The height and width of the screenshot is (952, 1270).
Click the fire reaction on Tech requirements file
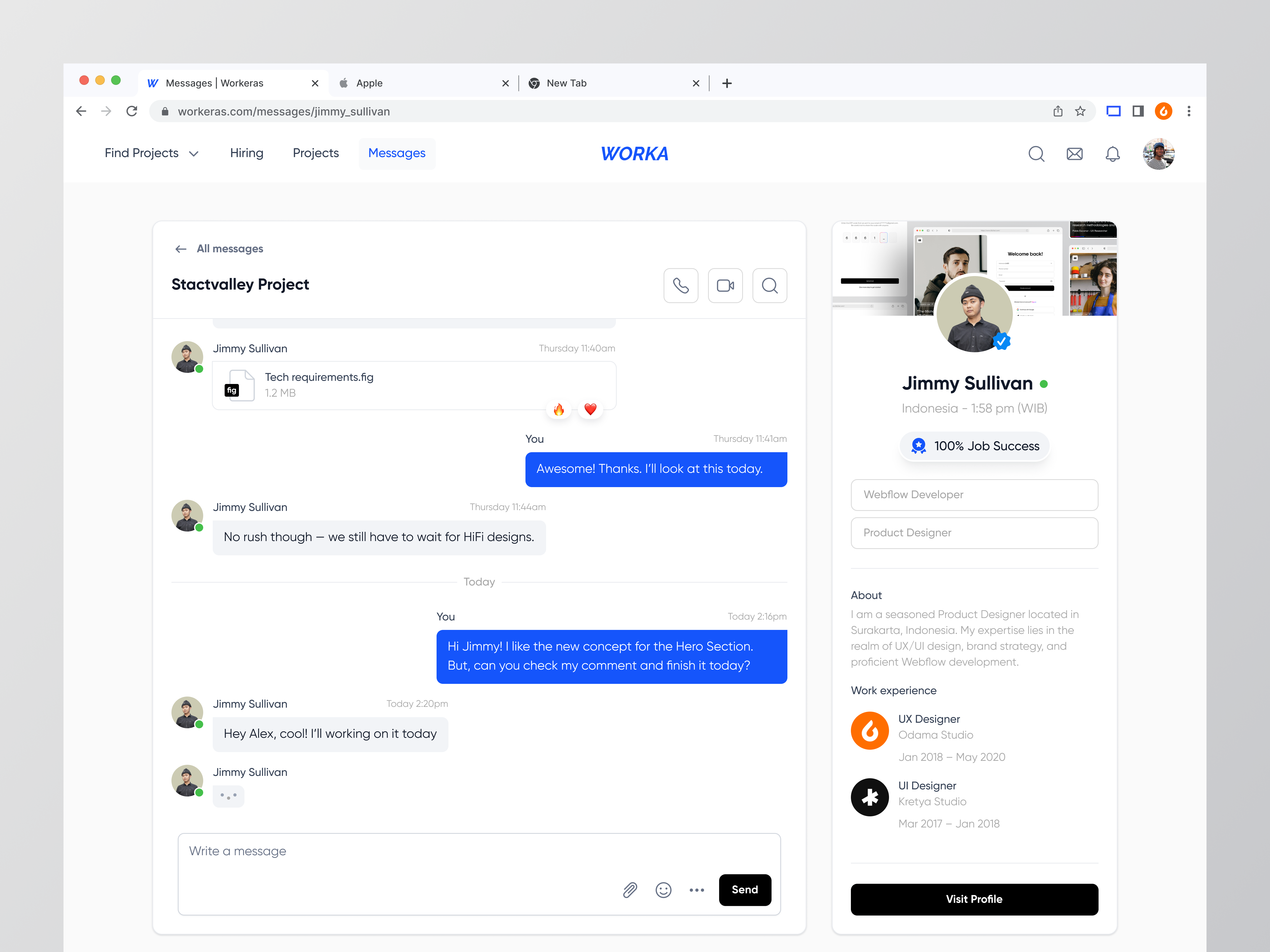coord(559,409)
